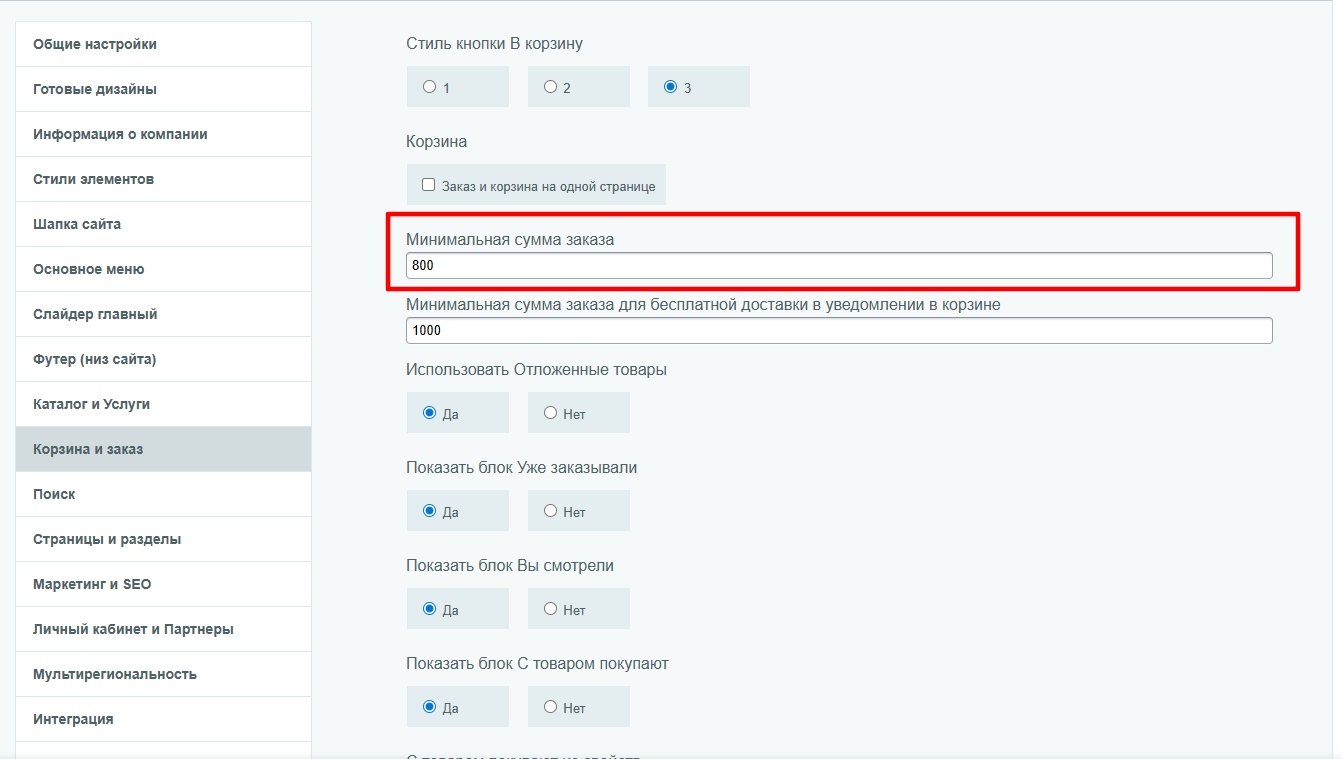The image size is (1342, 759).
Task: Select 'Да' for Показать блок Уже заказывали
Action: (x=430, y=511)
